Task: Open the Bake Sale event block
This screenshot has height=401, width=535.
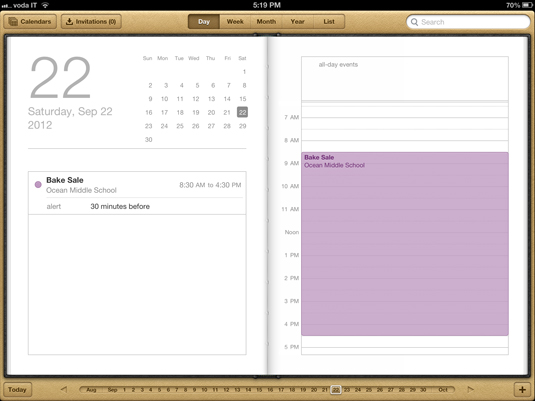Action: [405, 244]
